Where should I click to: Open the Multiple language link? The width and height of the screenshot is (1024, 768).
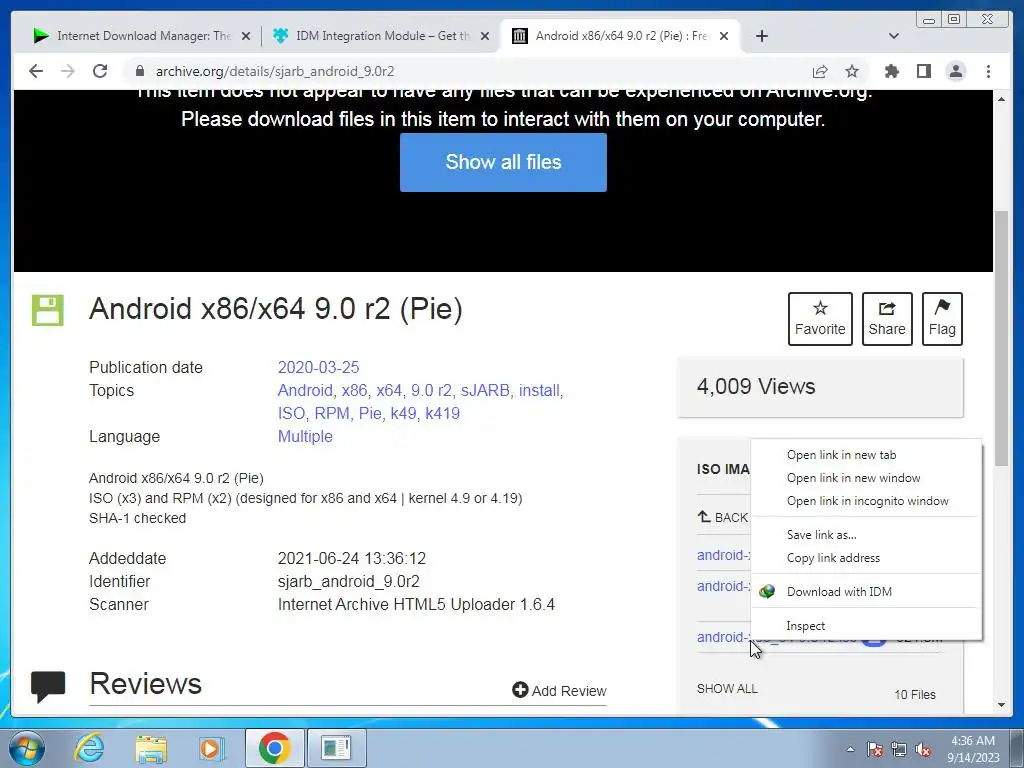305,436
